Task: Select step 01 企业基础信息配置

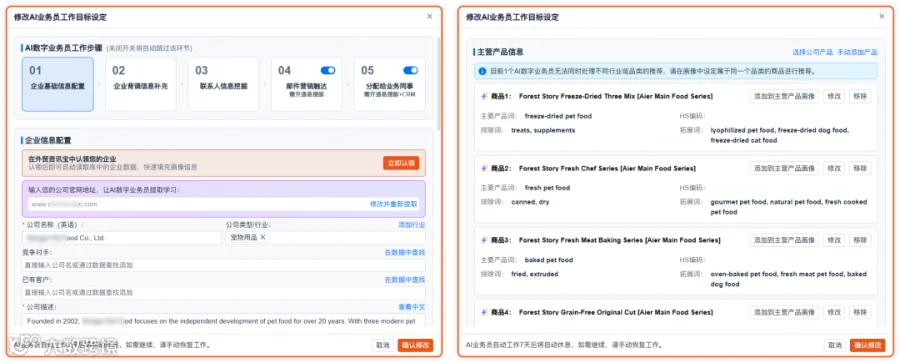Action: (57, 84)
